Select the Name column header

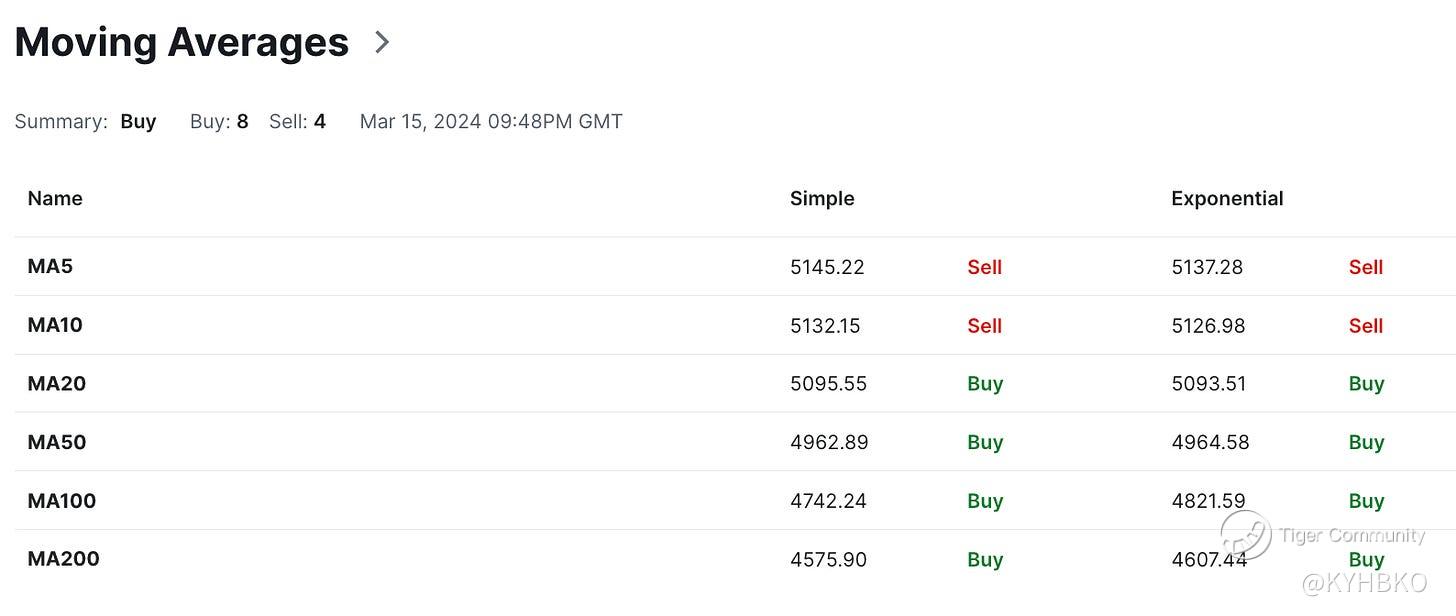(55, 198)
